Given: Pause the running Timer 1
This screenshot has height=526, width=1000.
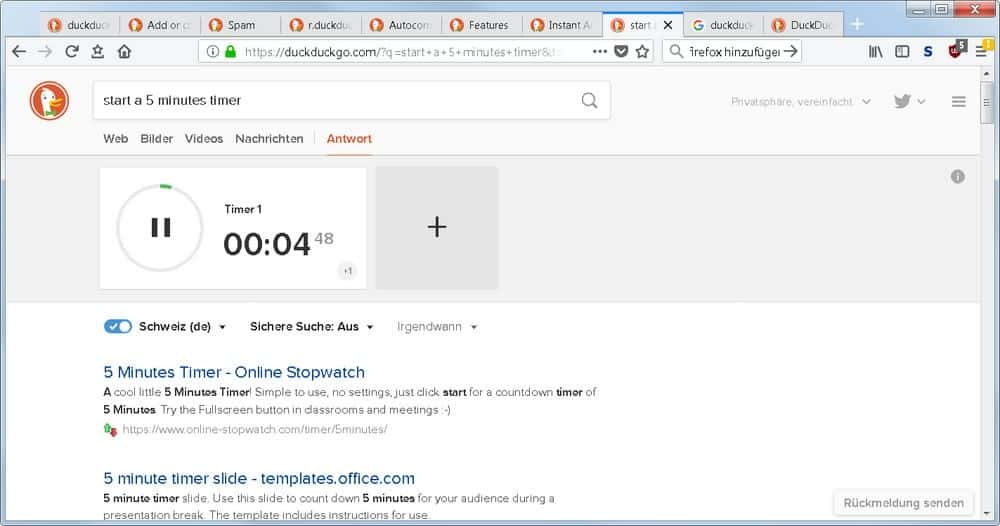Looking at the screenshot, I should (x=160, y=228).
